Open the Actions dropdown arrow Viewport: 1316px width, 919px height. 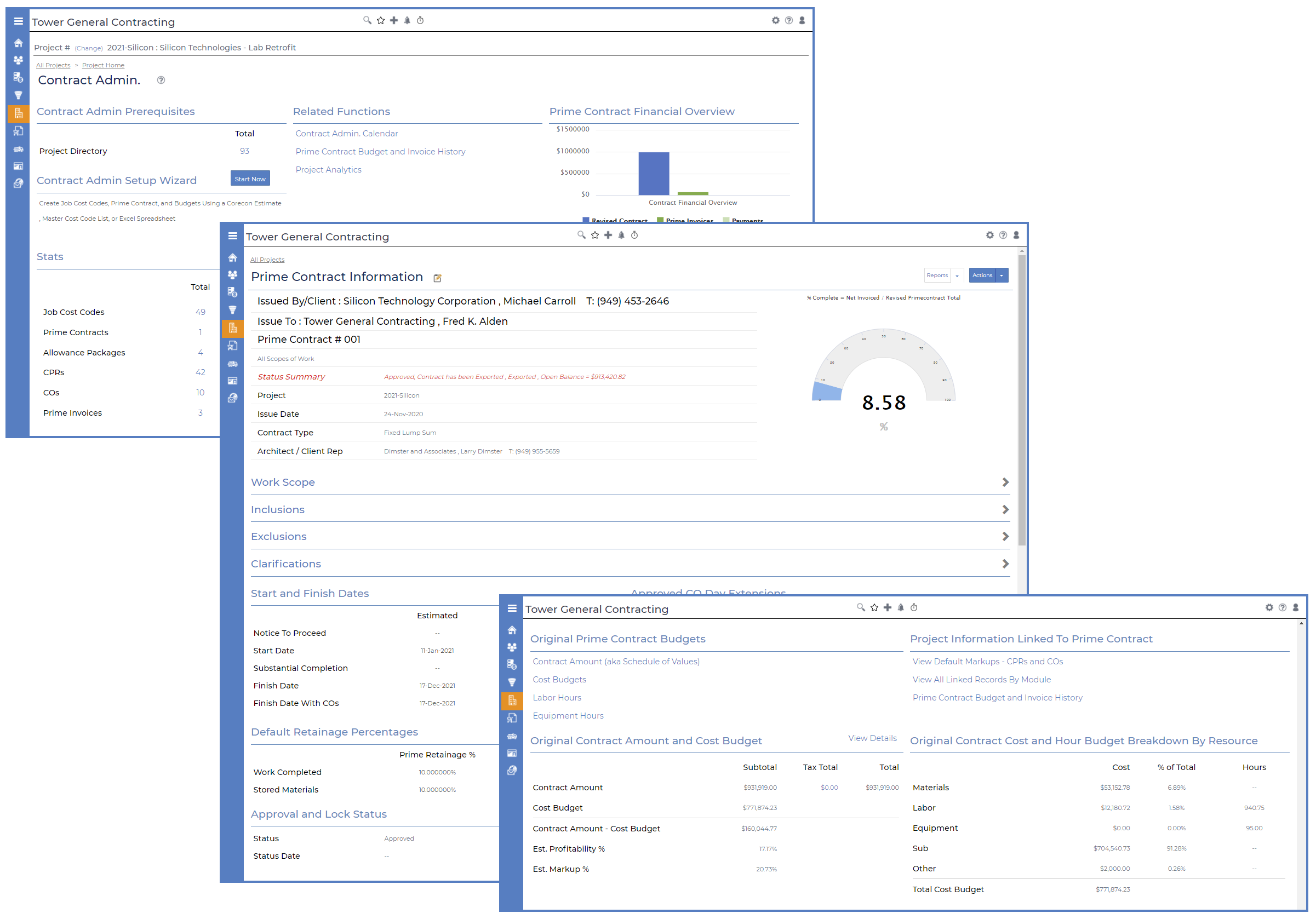pos(1002,275)
